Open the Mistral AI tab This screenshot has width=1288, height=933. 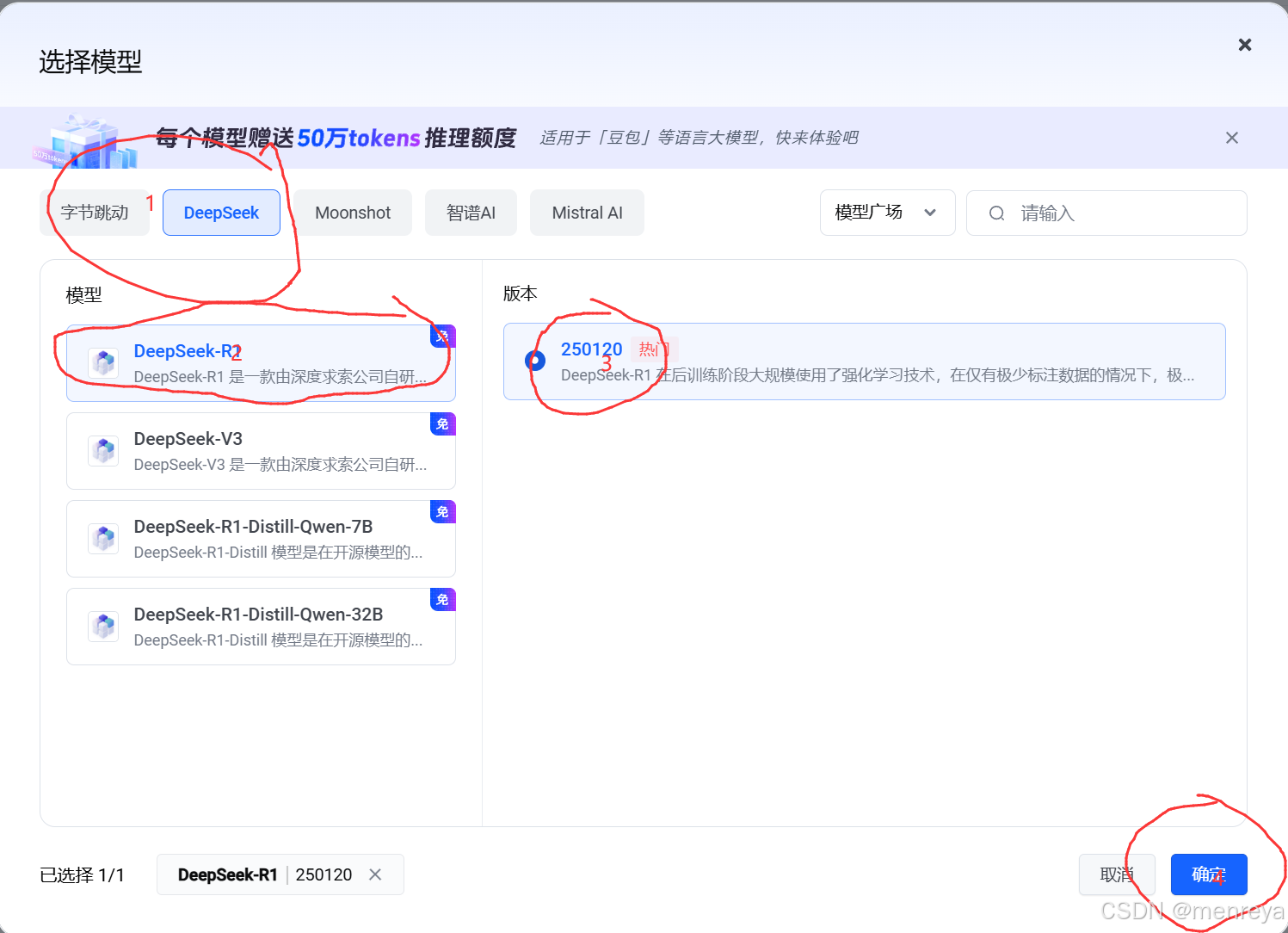[587, 213]
